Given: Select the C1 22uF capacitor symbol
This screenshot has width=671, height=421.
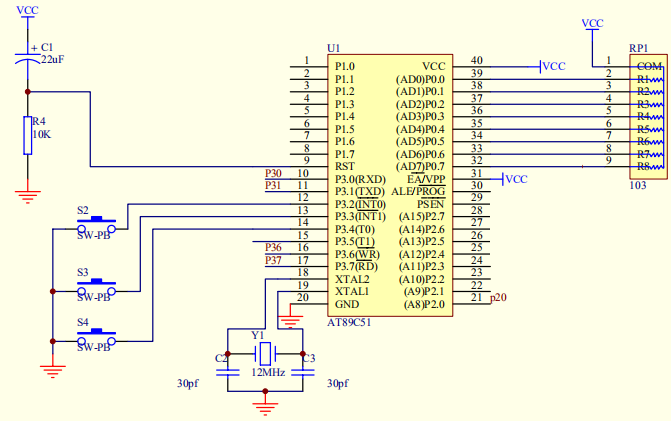Looking at the screenshot, I should pyautogui.click(x=28, y=59).
